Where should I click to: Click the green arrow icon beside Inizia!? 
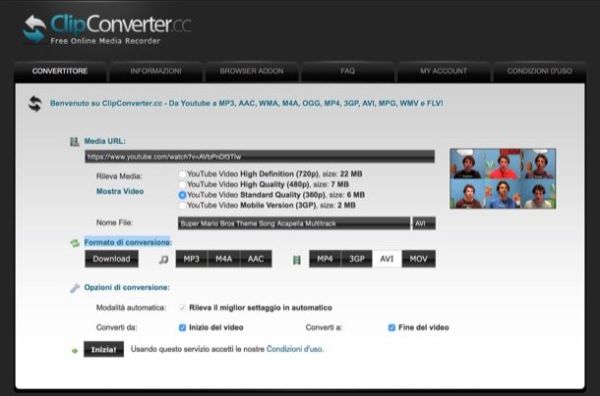(x=75, y=350)
